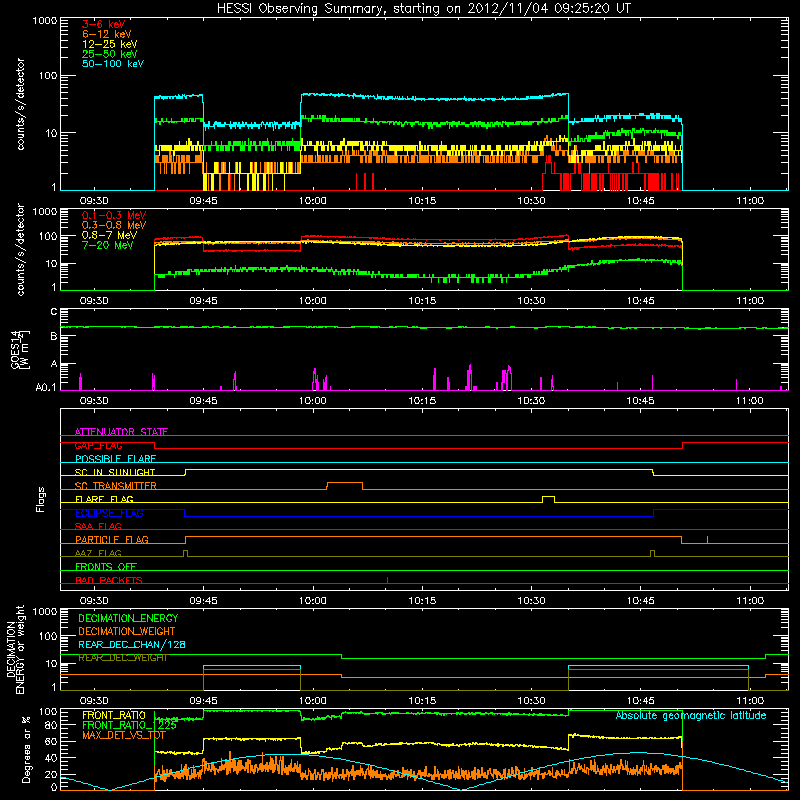The image size is (800, 800).
Task: Click the HESSI Observing Summary plot title
Action: pyautogui.click(x=424, y=9)
